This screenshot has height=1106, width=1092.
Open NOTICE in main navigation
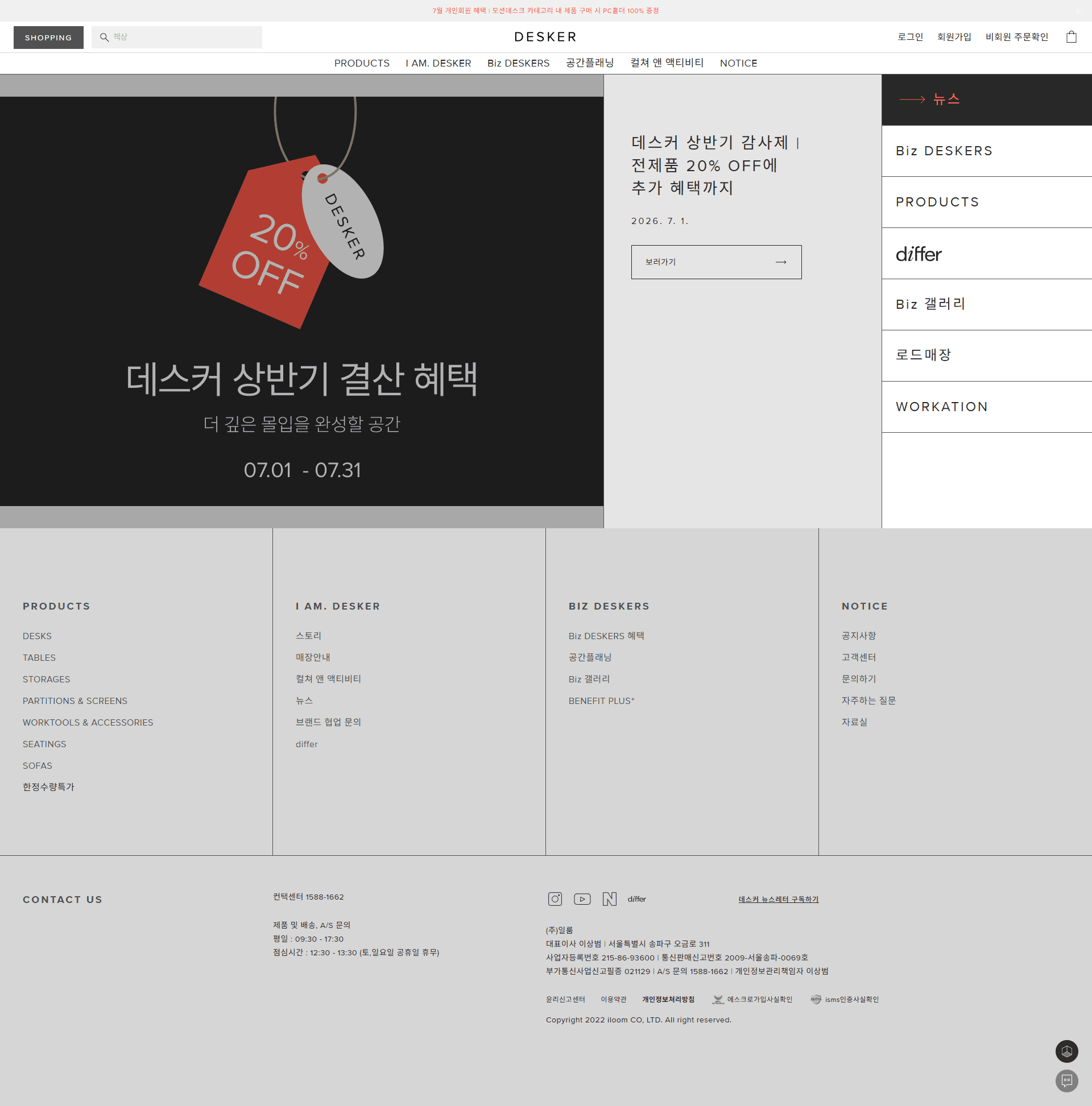pyautogui.click(x=738, y=63)
